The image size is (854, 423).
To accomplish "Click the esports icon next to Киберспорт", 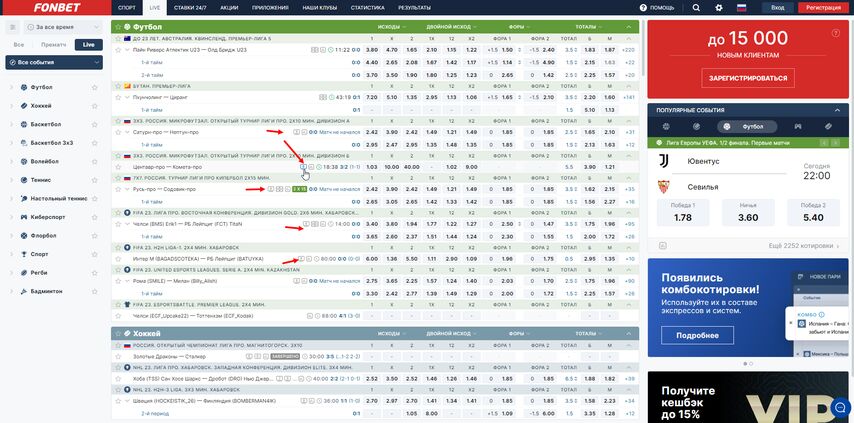I will click(23, 217).
